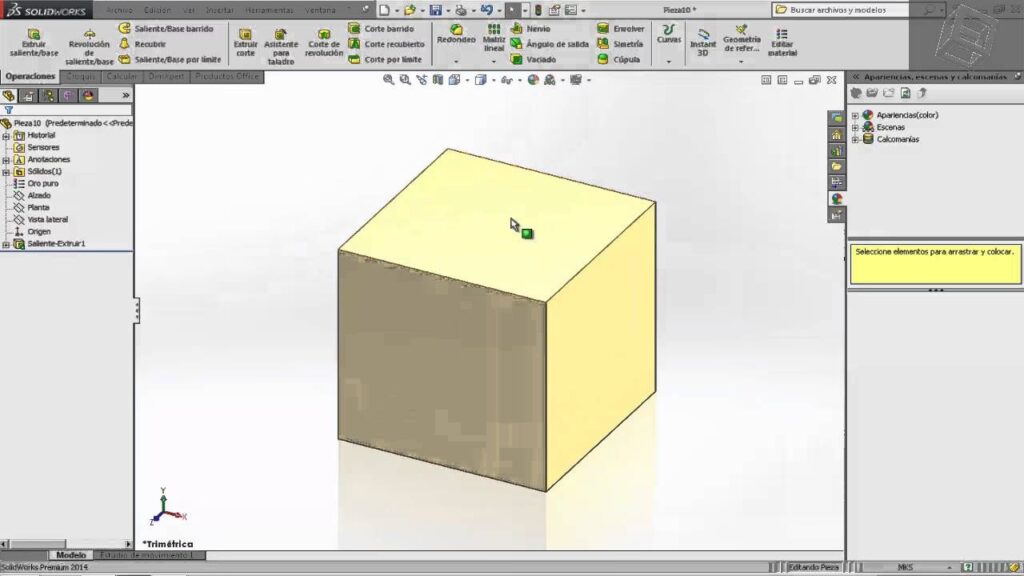This screenshot has height=576, width=1024.
Task: Select the Planta plane in the tree
Action: tap(39, 208)
